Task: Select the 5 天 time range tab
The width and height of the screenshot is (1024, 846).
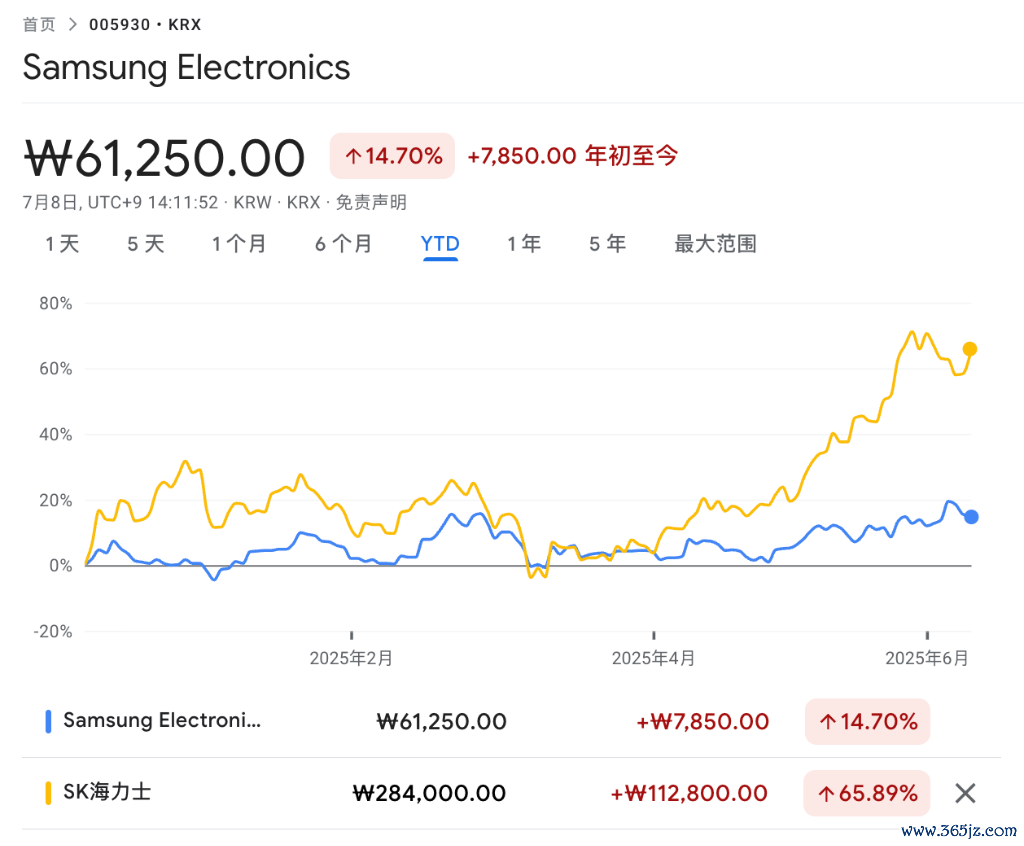Action: tap(146, 244)
